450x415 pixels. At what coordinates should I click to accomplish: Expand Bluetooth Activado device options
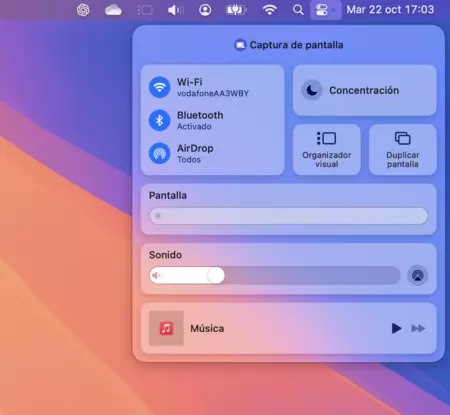tap(200, 120)
